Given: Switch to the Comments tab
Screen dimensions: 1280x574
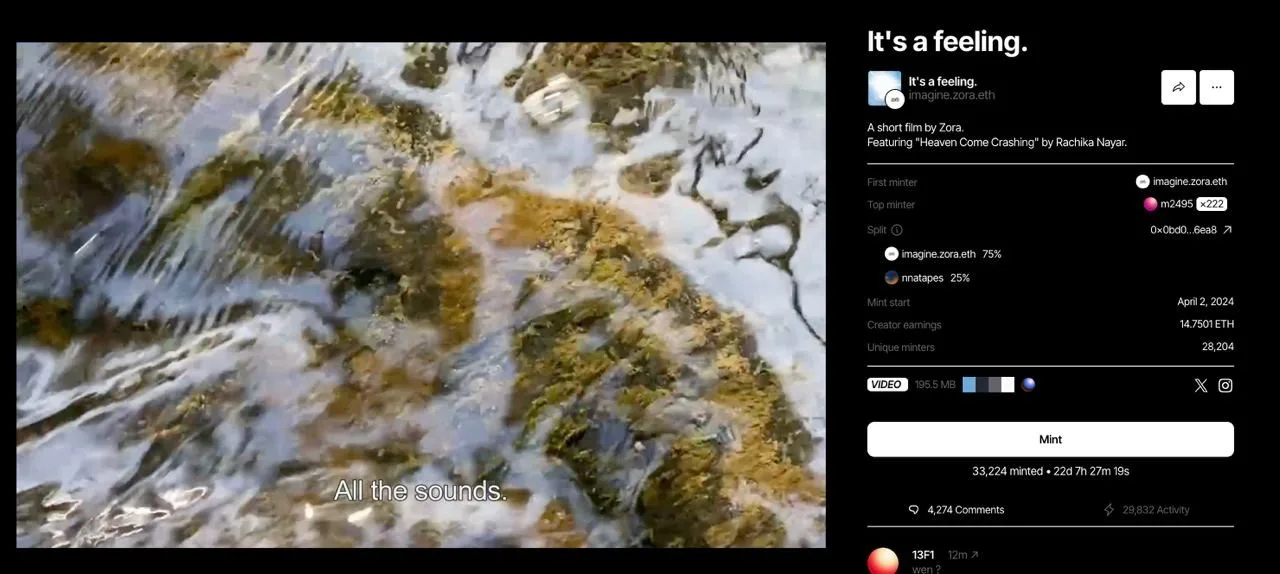Looking at the screenshot, I should coord(956,510).
